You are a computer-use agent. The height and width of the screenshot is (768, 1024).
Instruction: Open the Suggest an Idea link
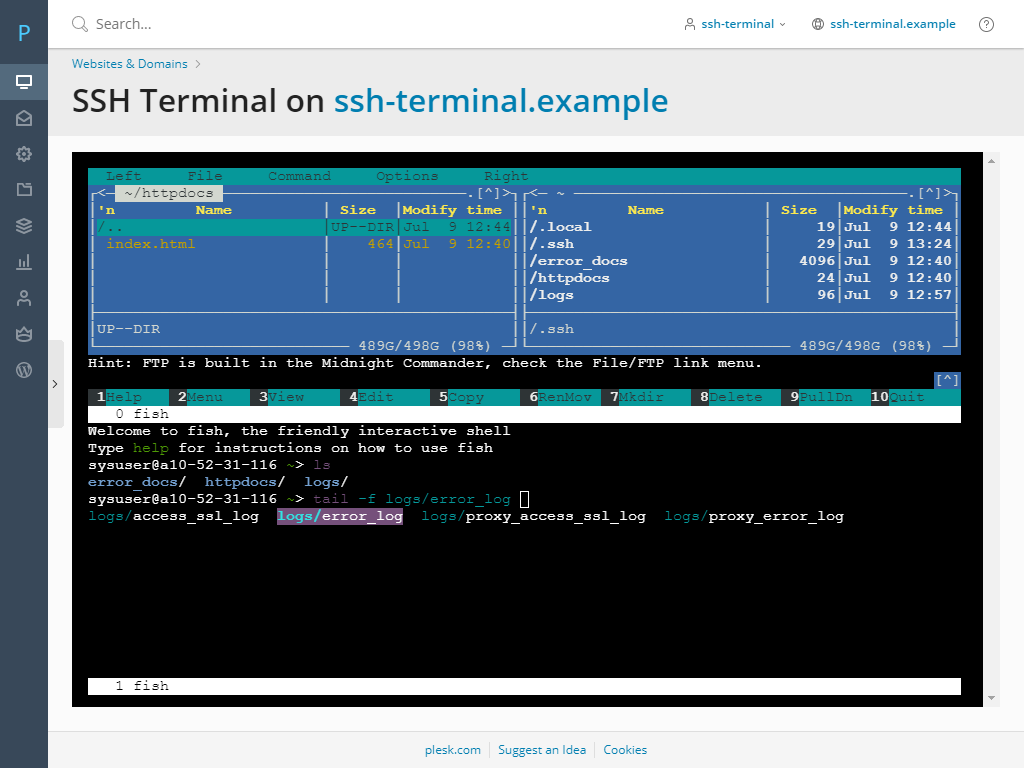point(545,749)
